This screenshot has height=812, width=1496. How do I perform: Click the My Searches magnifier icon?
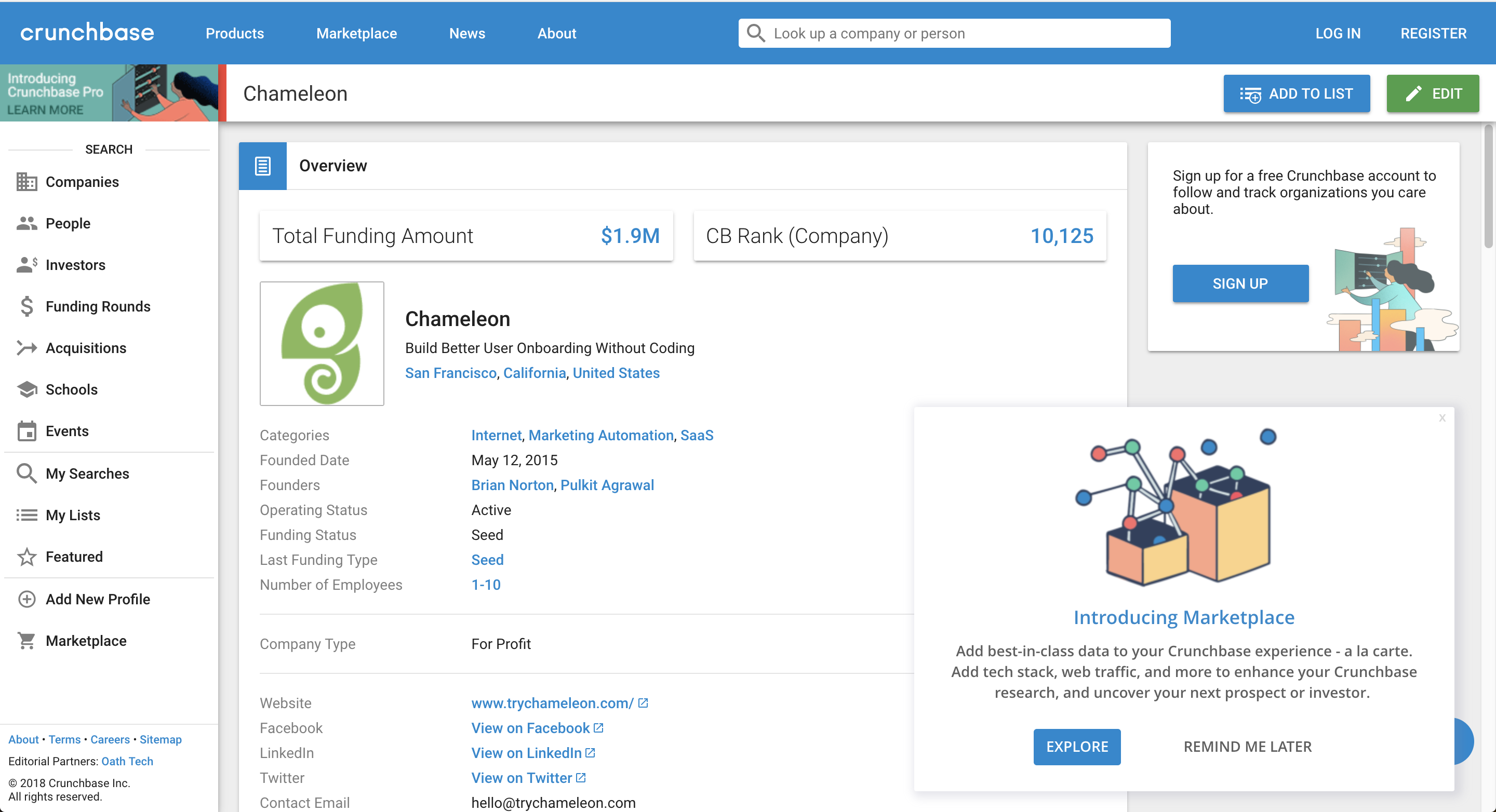[26, 473]
